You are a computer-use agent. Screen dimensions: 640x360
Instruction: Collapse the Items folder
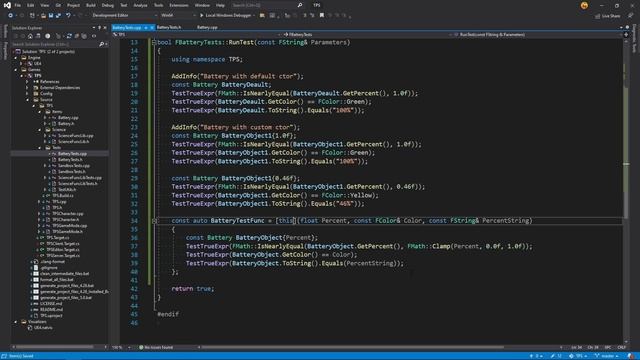(x=40, y=111)
